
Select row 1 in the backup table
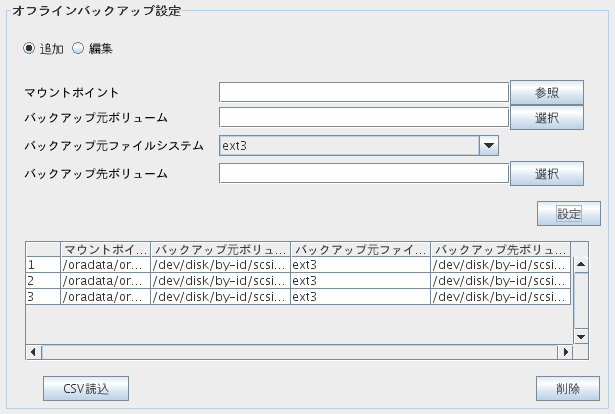point(298,265)
